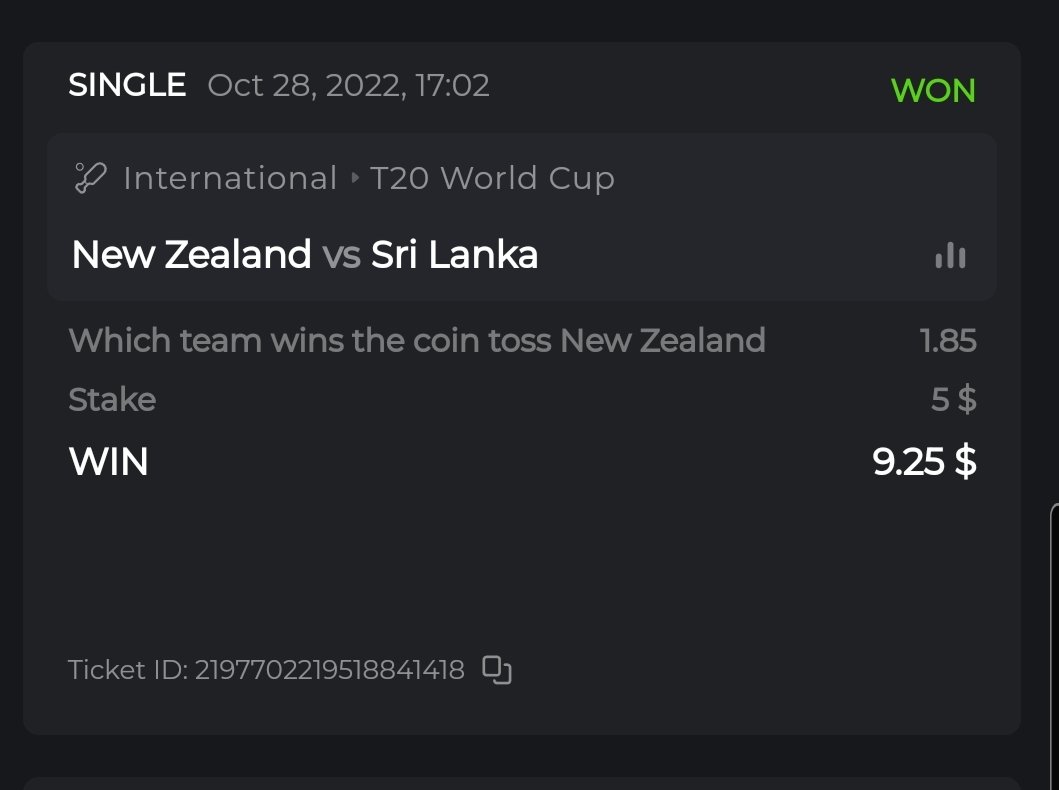Open the International category link
The height and width of the screenshot is (790, 1059).
point(230,179)
